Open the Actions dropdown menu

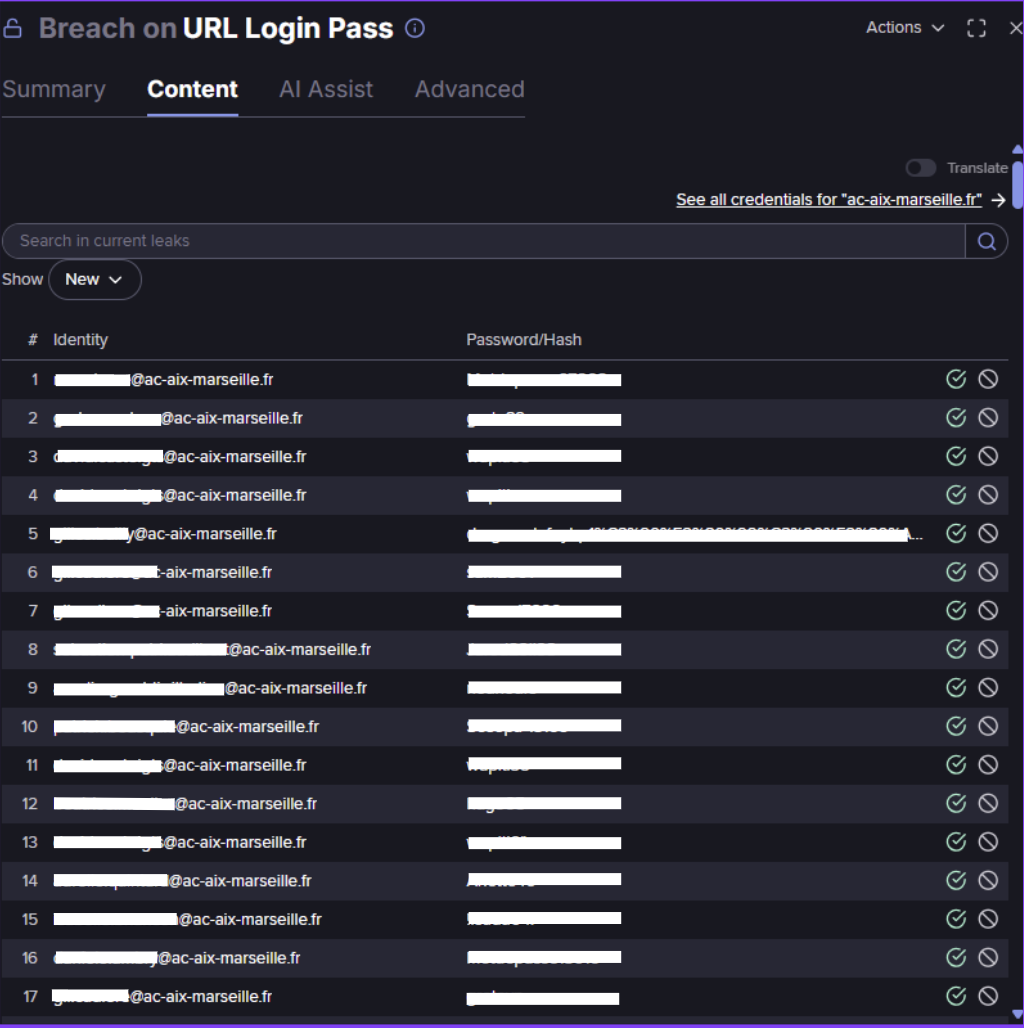click(905, 28)
